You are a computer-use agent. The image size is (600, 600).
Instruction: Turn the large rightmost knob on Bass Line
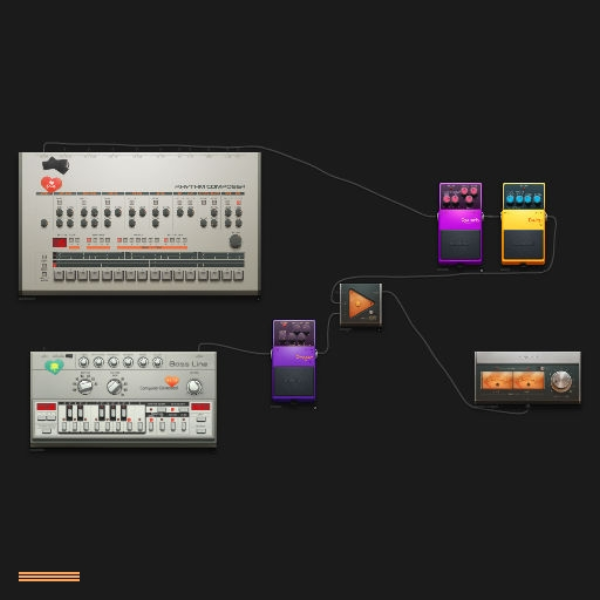pos(194,387)
